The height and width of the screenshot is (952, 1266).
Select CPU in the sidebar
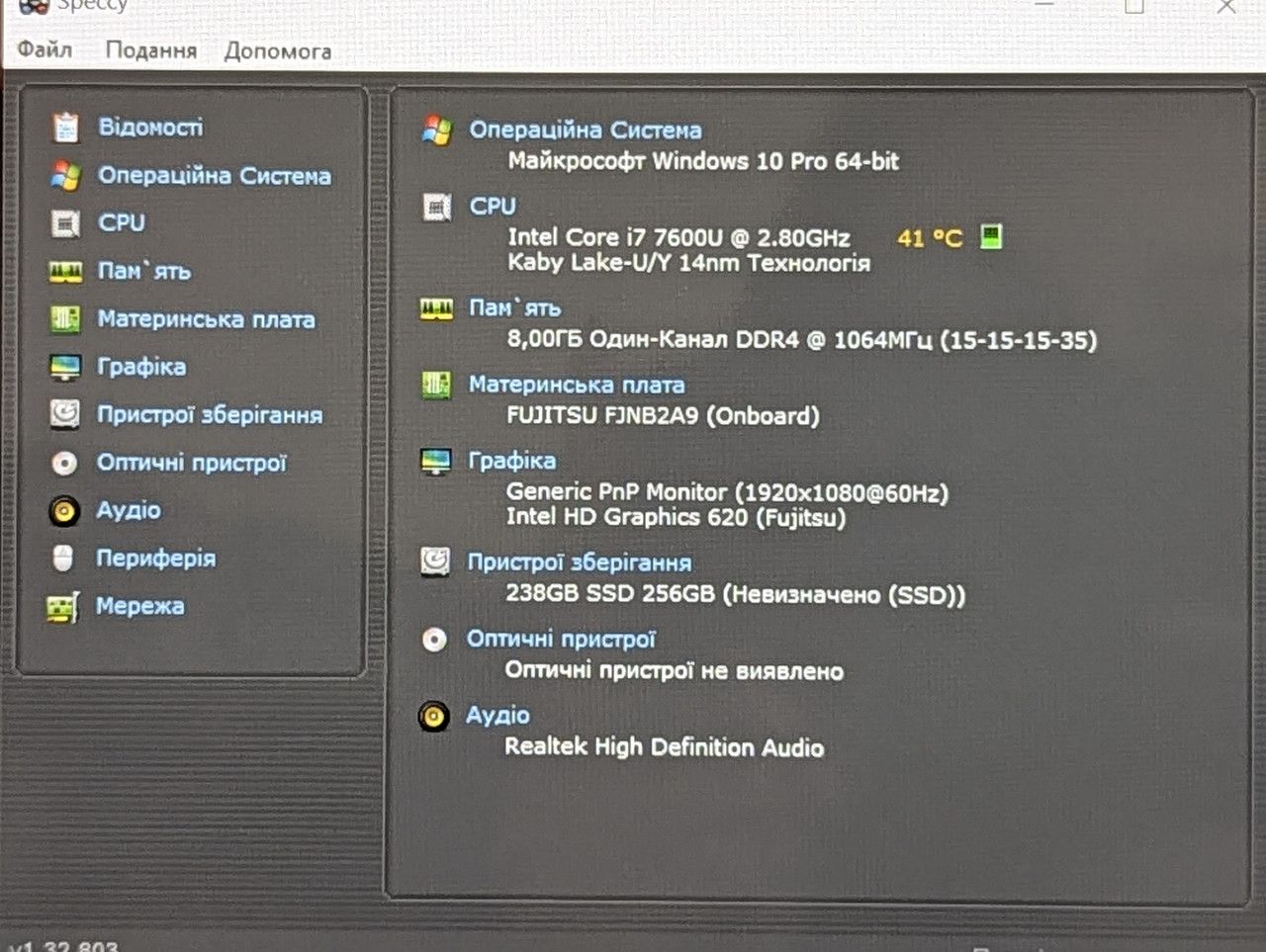[122, 223]
